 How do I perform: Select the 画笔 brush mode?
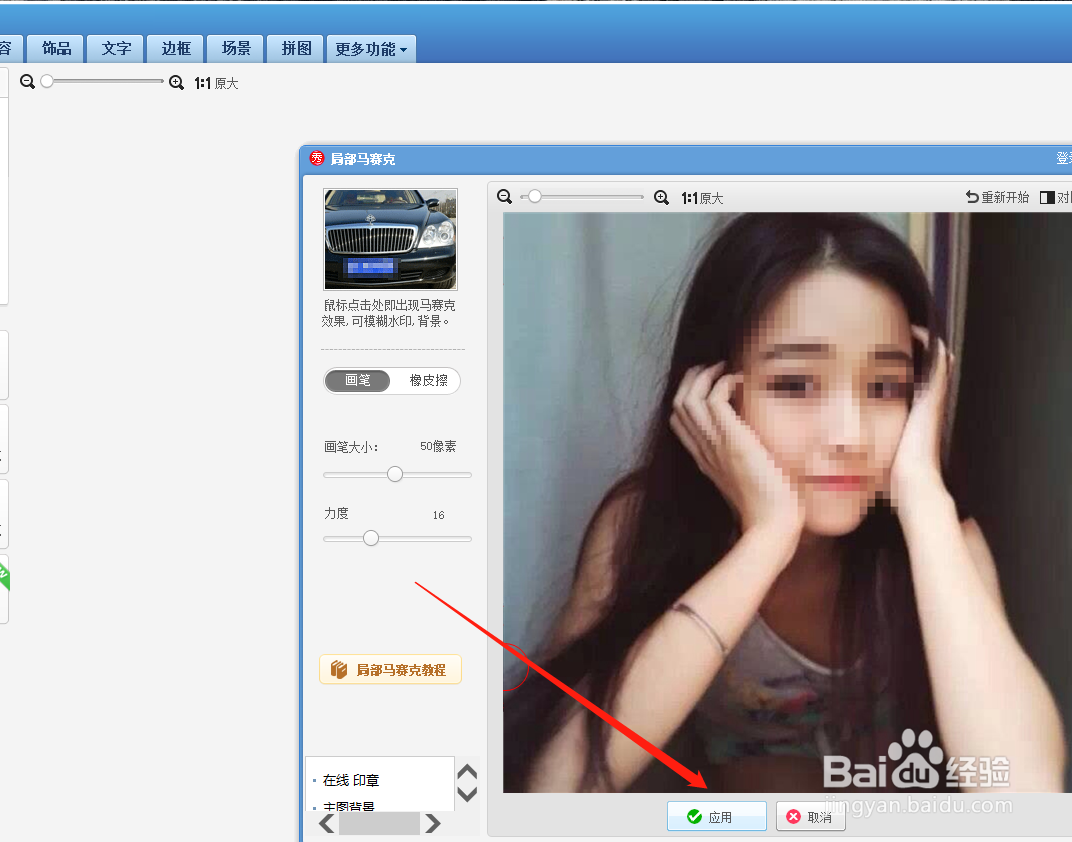pyautogui.click(x=357, y=381)
